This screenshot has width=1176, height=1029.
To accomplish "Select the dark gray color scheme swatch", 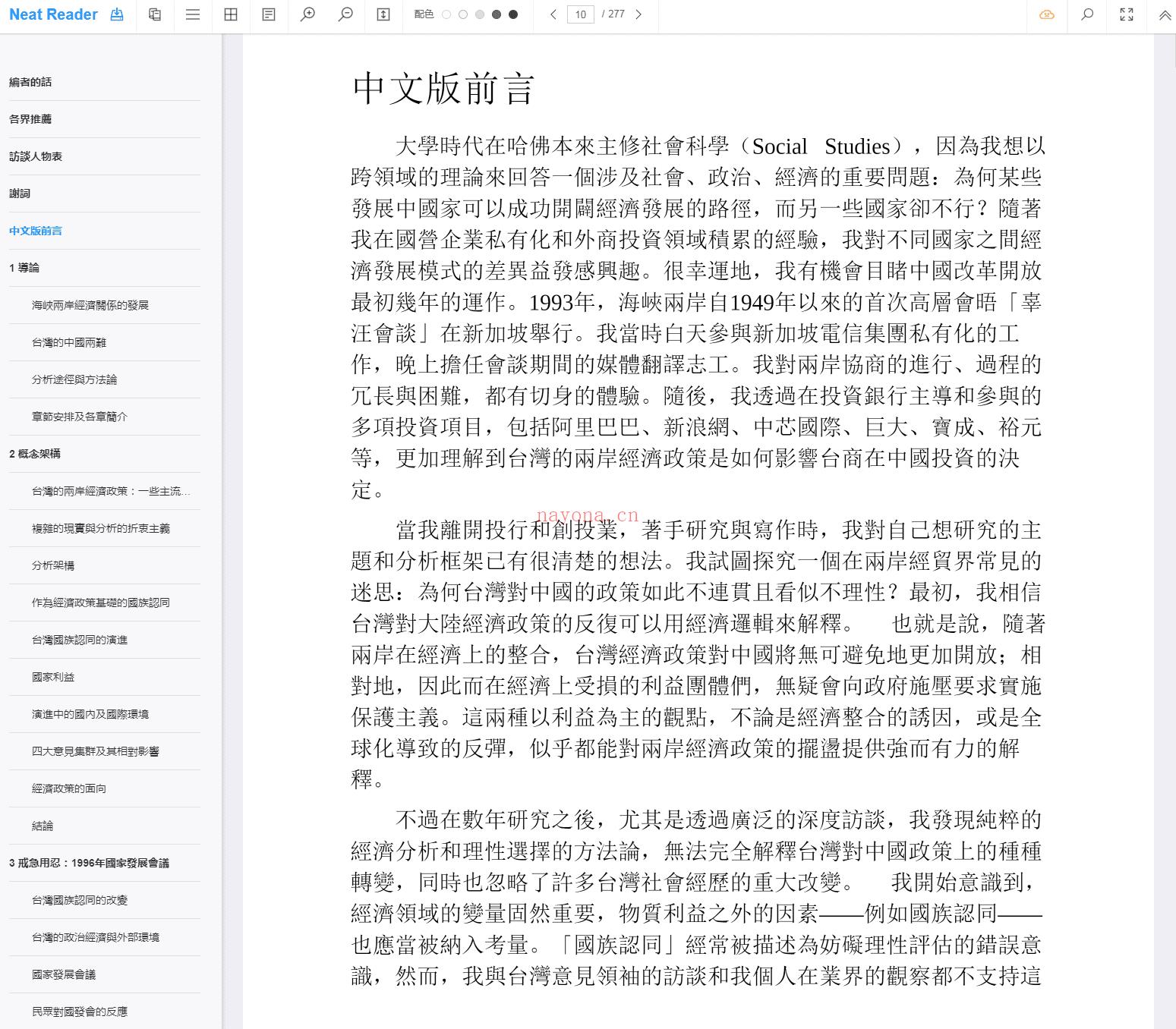I will 497,14.
